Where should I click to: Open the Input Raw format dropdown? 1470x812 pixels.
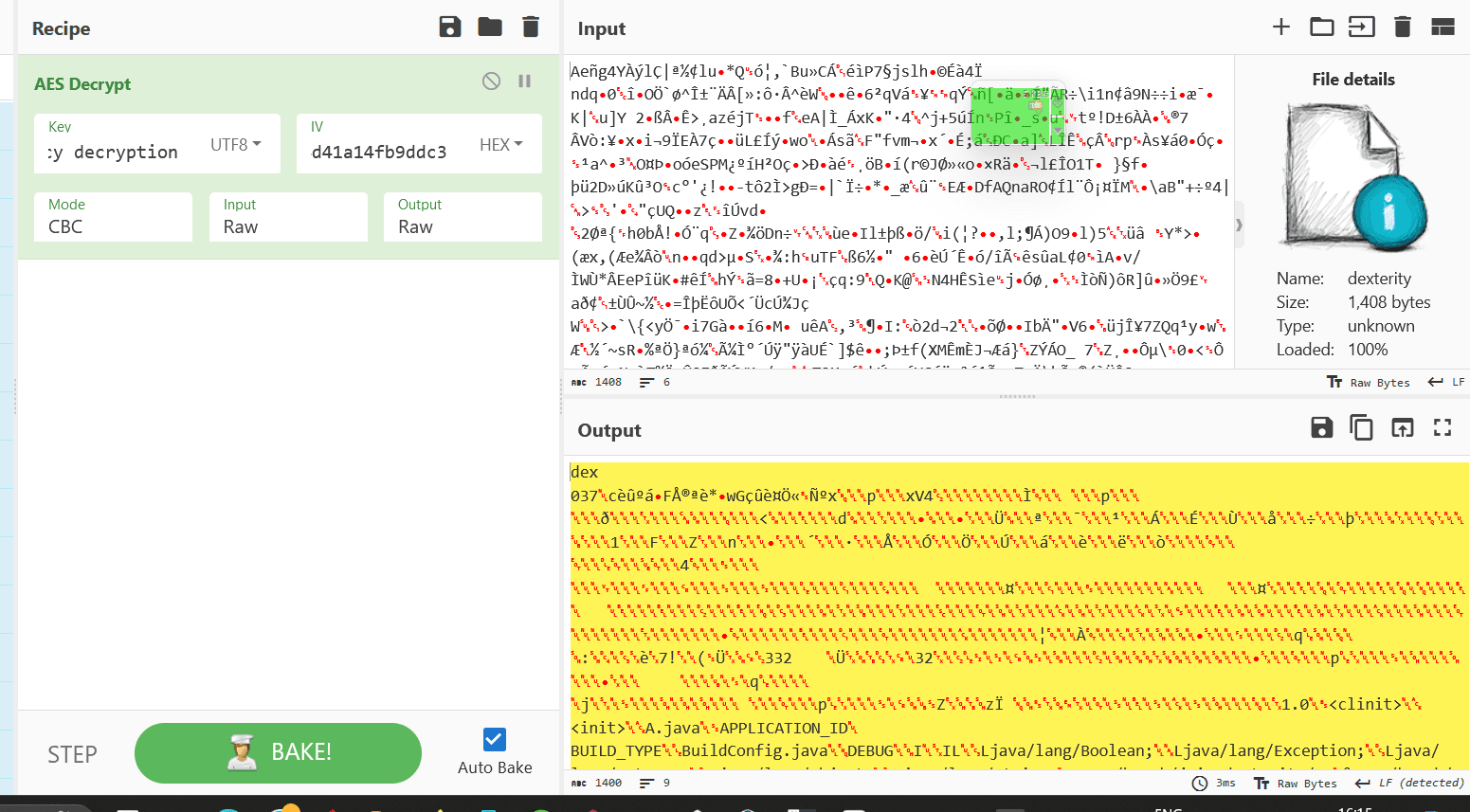coord(288,217)
